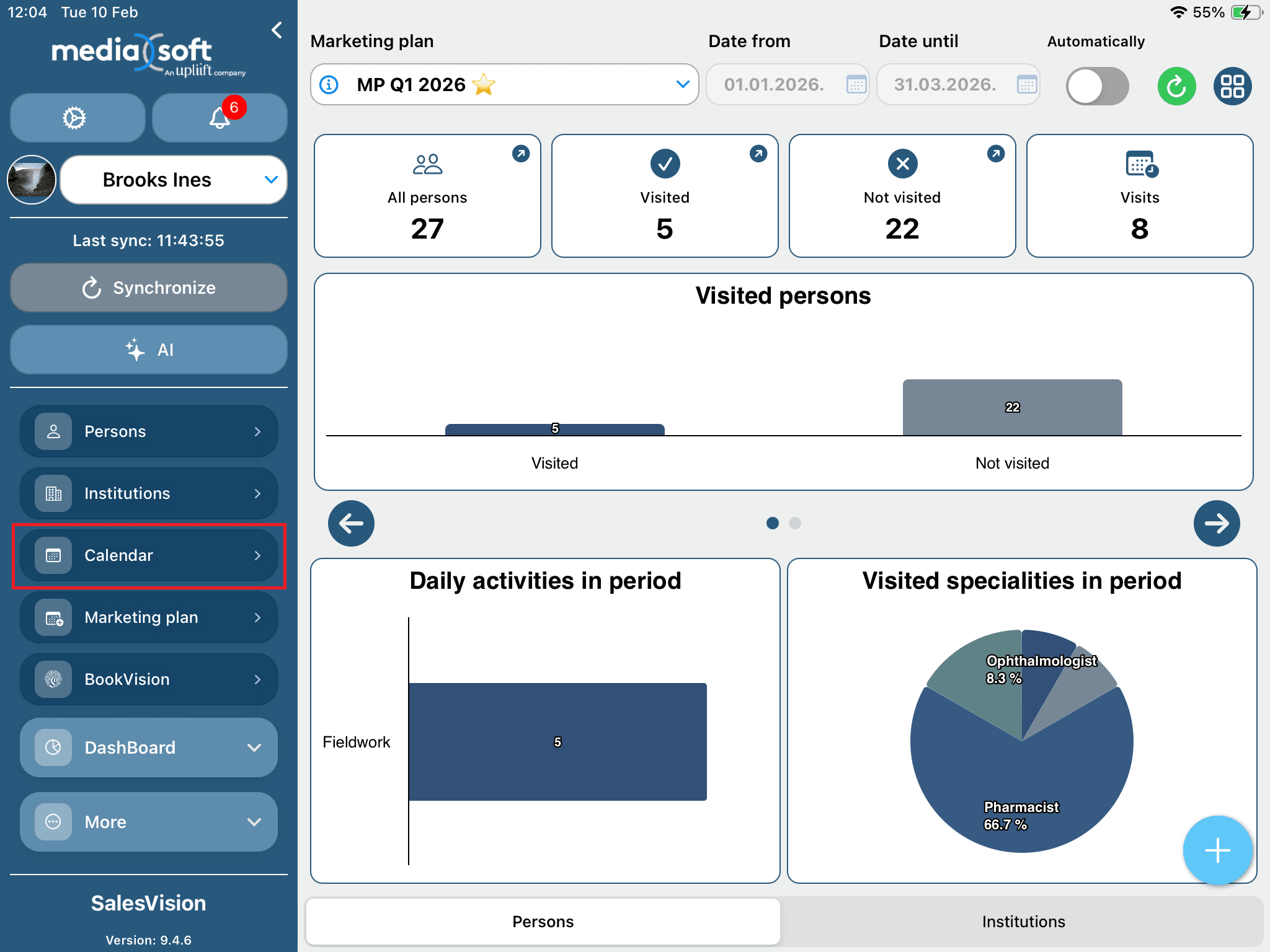
Task: Collapse the DashBoard menu section
Action: point(149,747)
